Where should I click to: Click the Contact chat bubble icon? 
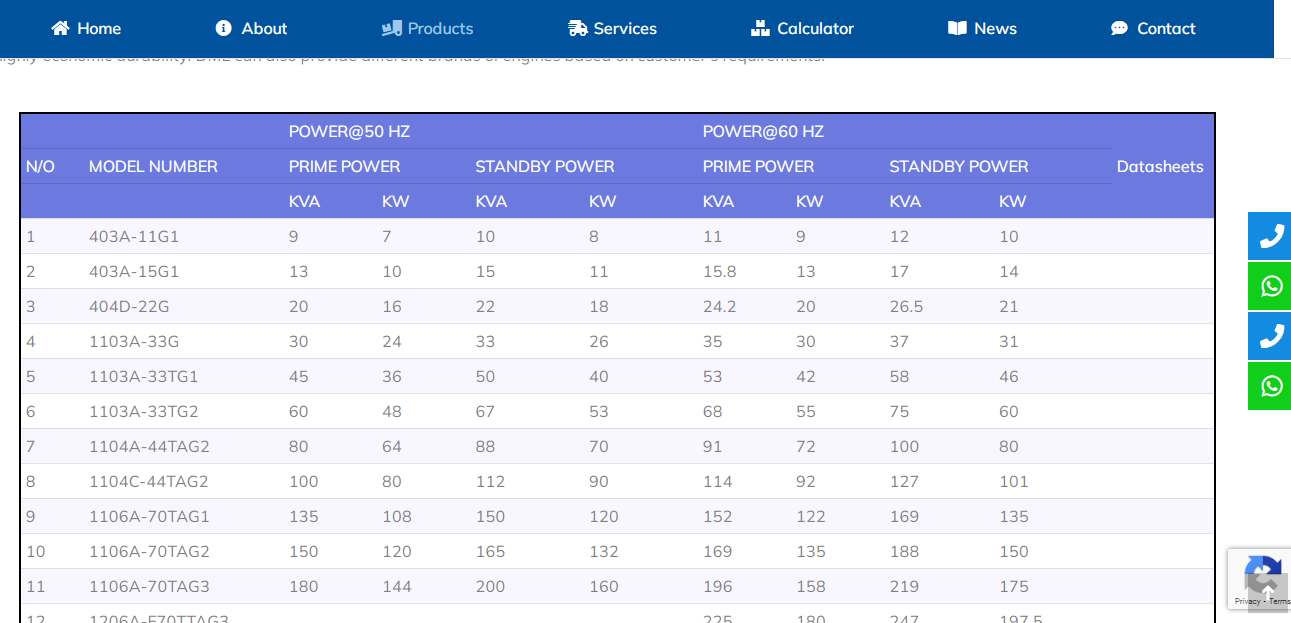pyautogui.click(x=1120, y=28)
